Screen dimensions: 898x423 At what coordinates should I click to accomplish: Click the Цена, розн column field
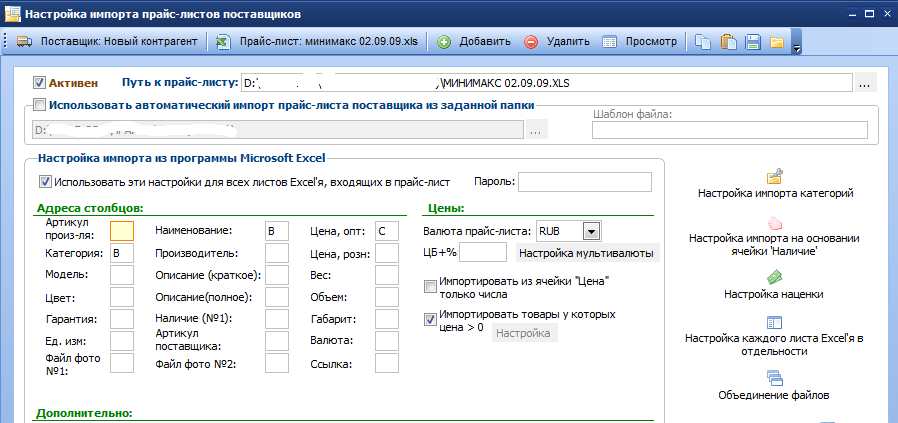pyautogui.click(x=387, y=253)
